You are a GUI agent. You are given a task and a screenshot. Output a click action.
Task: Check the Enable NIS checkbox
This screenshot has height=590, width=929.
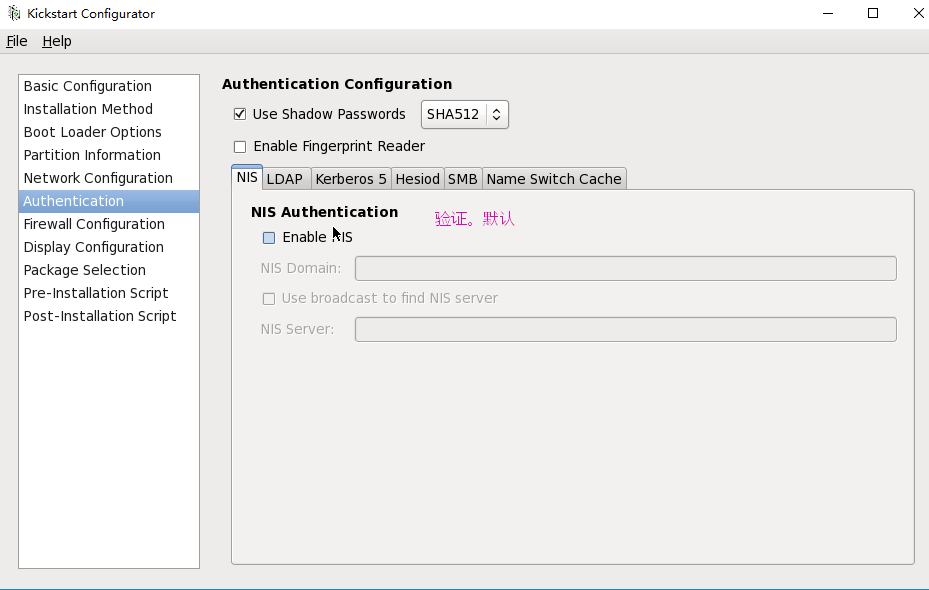point(269,238)
